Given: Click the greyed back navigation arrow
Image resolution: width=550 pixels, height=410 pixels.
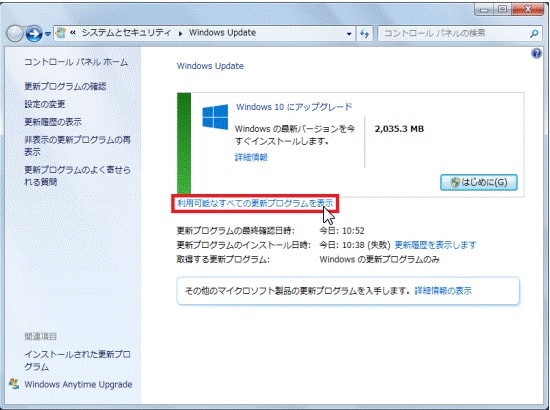Looking at the screenshot, I should pyautogui.click(x=15, y=34).
